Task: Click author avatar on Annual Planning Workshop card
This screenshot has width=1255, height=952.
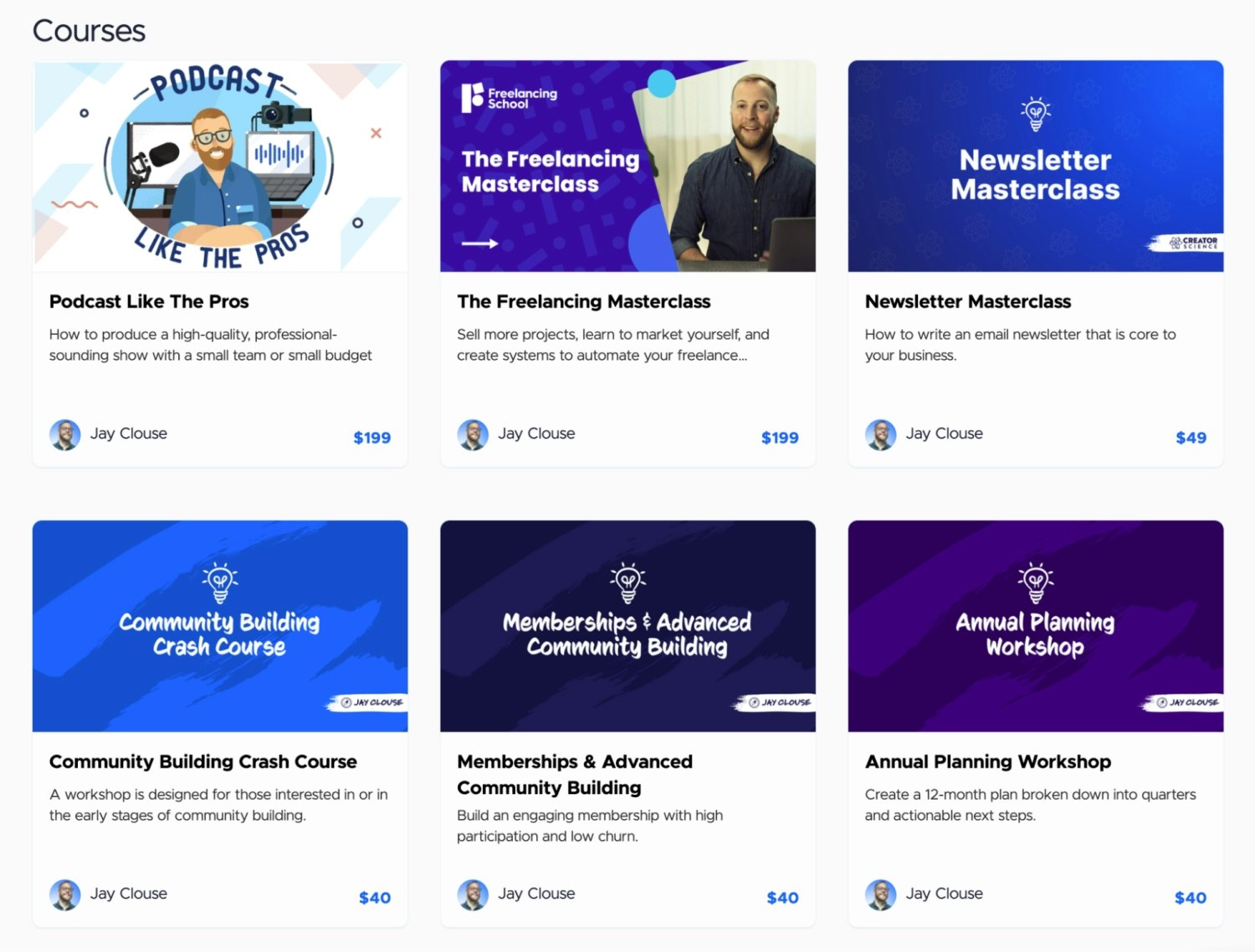Action: [x=880, y=895]
